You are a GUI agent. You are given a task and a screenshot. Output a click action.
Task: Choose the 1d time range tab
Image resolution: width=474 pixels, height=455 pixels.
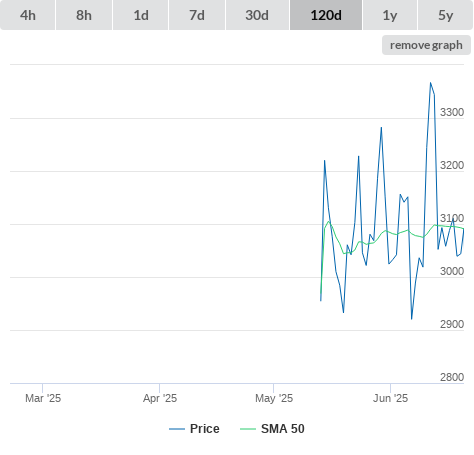(141, 15)
